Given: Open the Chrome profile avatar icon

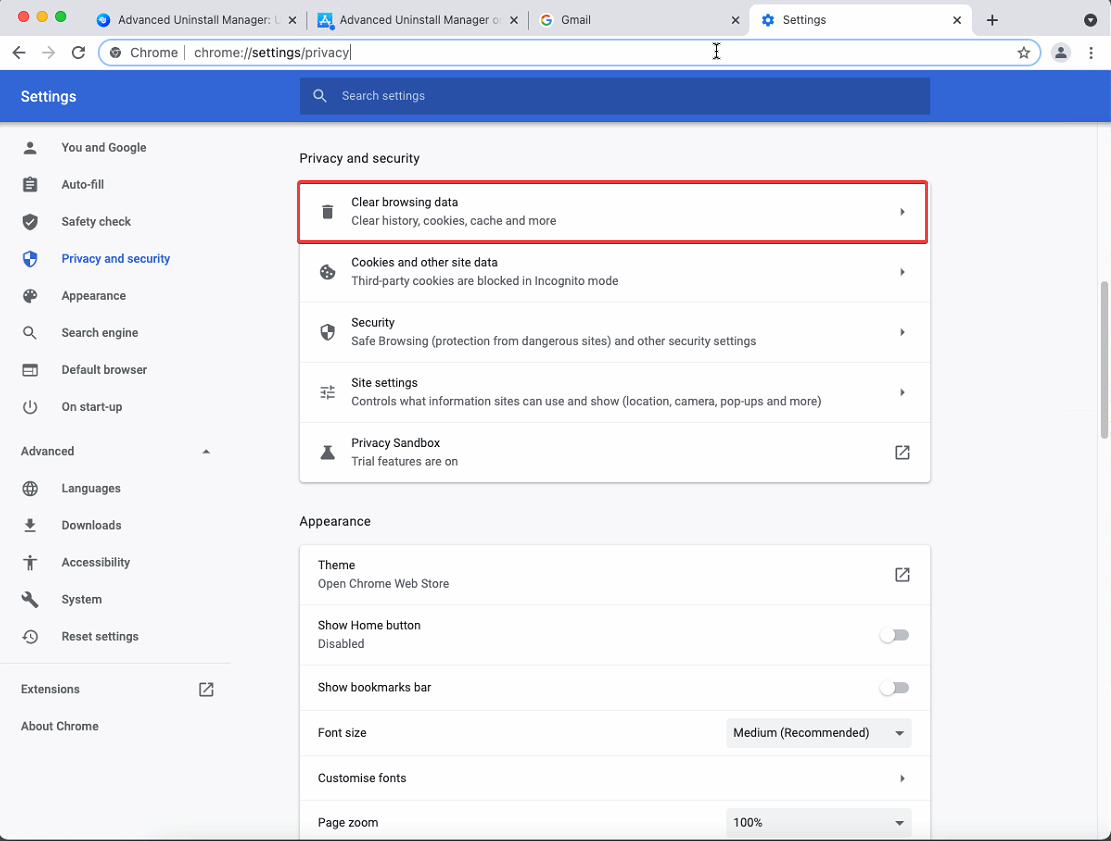Looking at the screenshot, I should click(1061, 53).
